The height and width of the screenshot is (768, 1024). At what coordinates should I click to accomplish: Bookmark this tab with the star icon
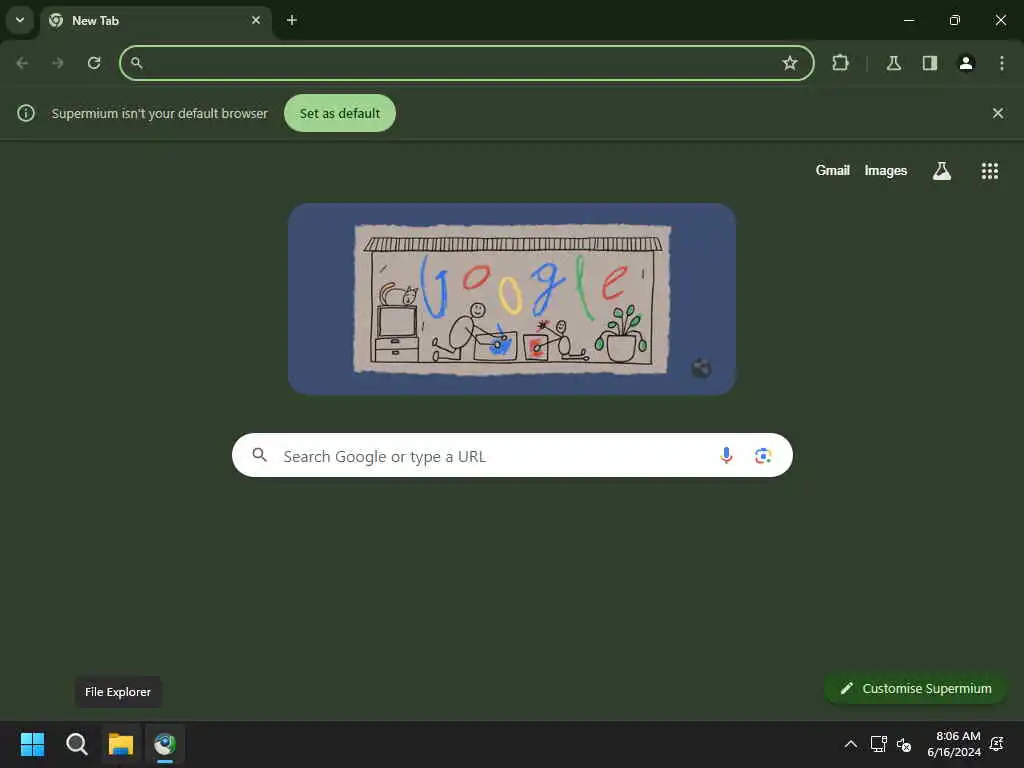coord(790,63)
